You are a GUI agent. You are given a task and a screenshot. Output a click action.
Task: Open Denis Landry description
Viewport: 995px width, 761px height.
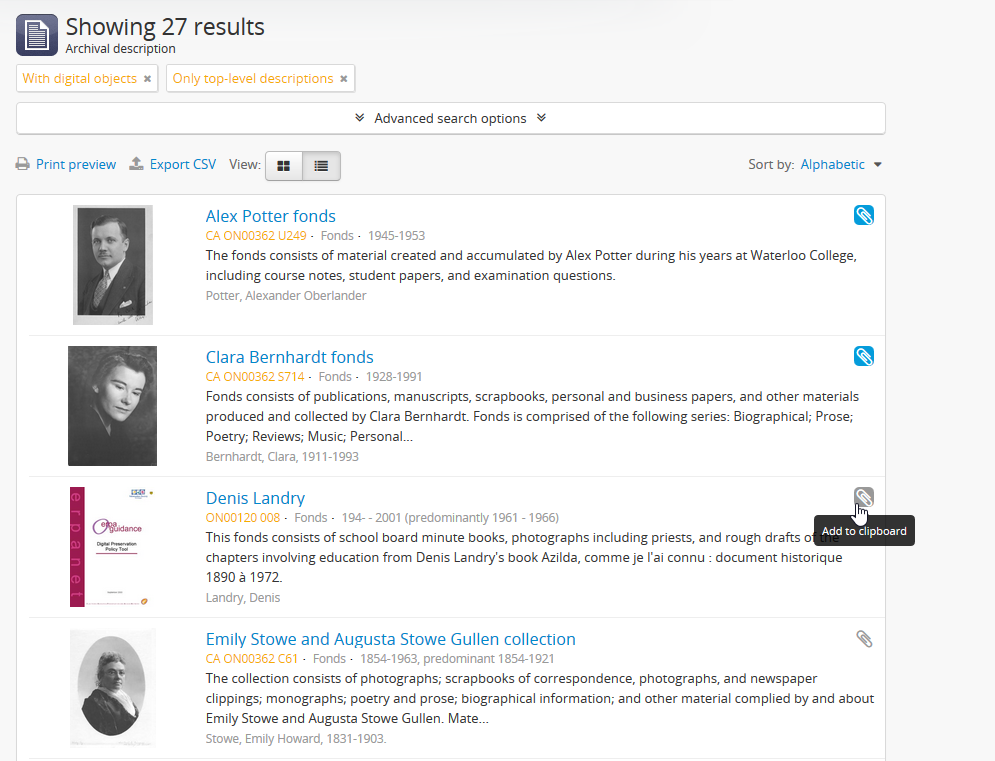[x=255, y=498]
